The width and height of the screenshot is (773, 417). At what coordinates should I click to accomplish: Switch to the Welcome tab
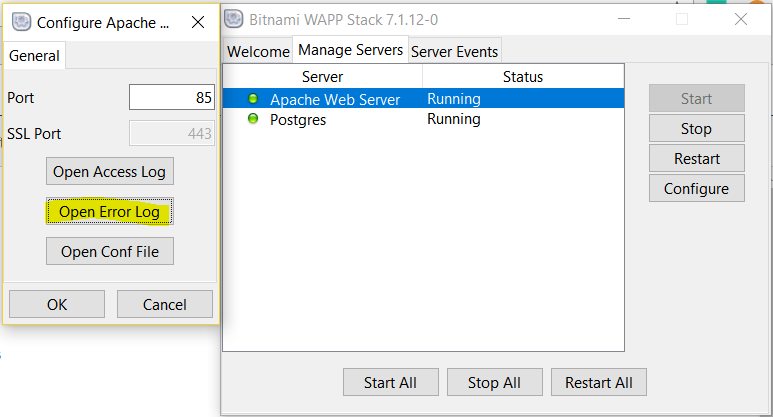(258, 51)
